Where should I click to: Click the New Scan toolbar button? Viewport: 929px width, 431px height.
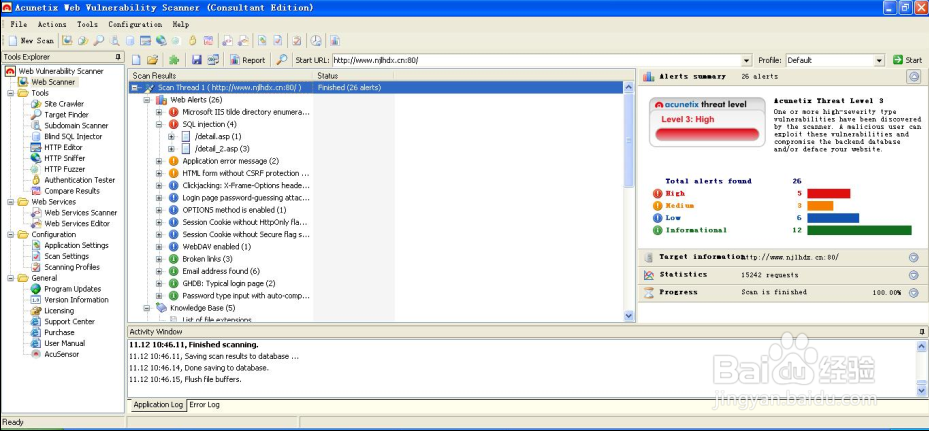[x=31, y=41]
